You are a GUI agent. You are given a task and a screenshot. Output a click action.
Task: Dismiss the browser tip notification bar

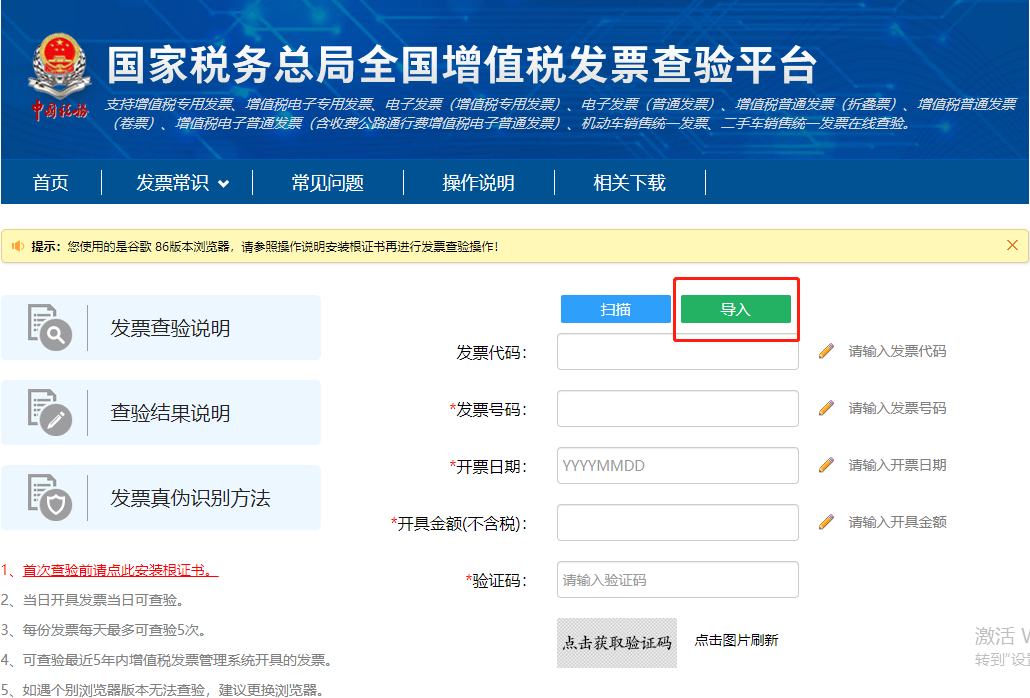click(x=1012, y=245)
